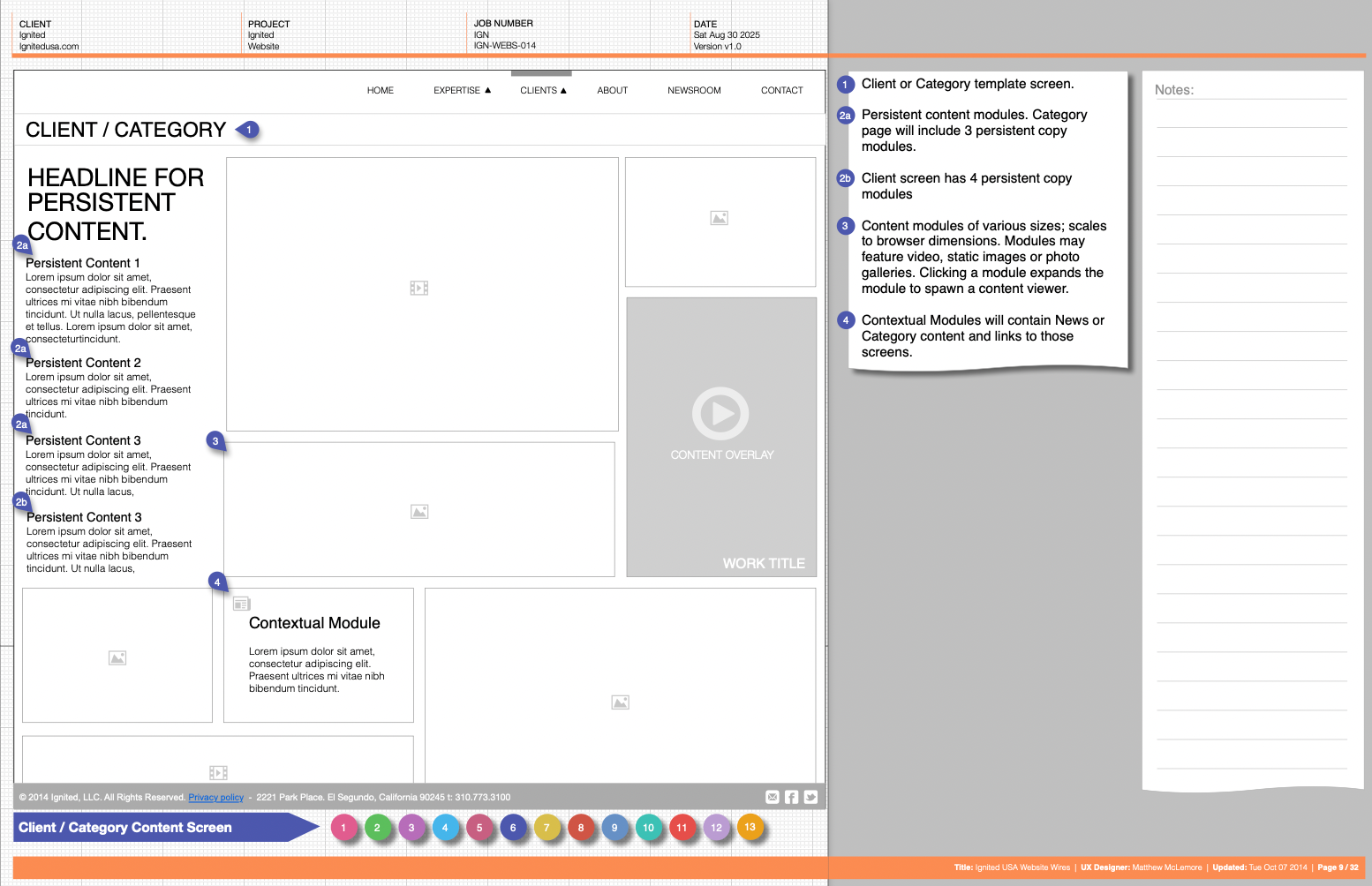1372x886 pixels.
Task: Open image module left of Contextual Module
Action: 117,656
